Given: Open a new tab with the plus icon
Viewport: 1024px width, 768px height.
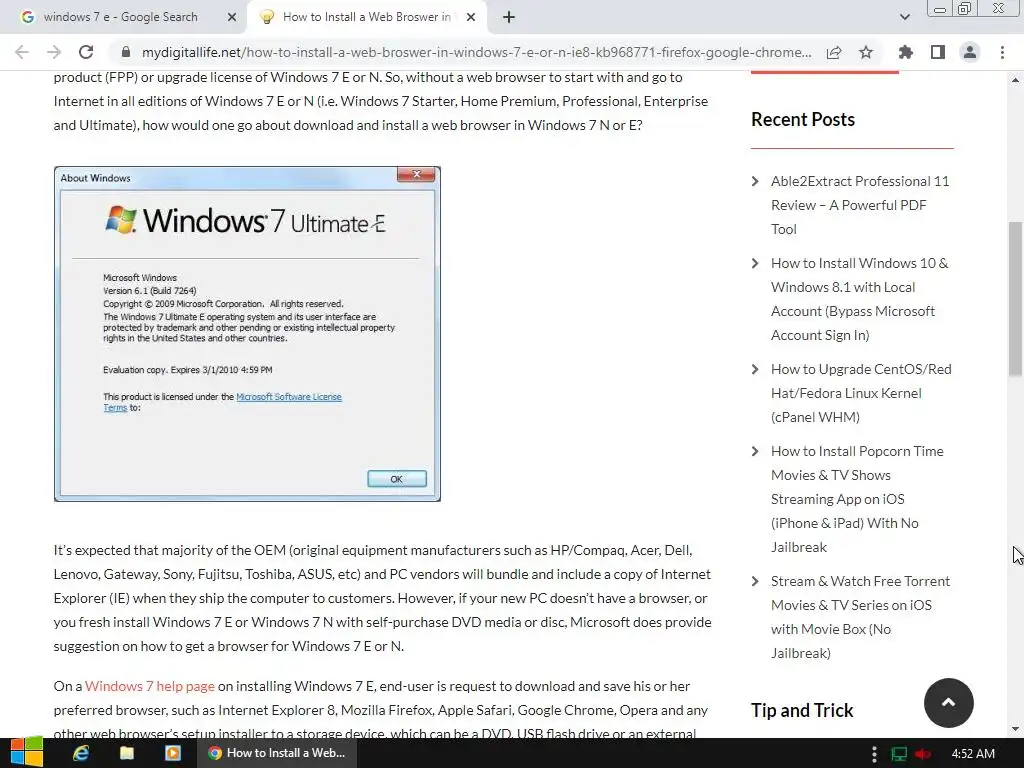Looking at the screenshot, I should (509, 18).
